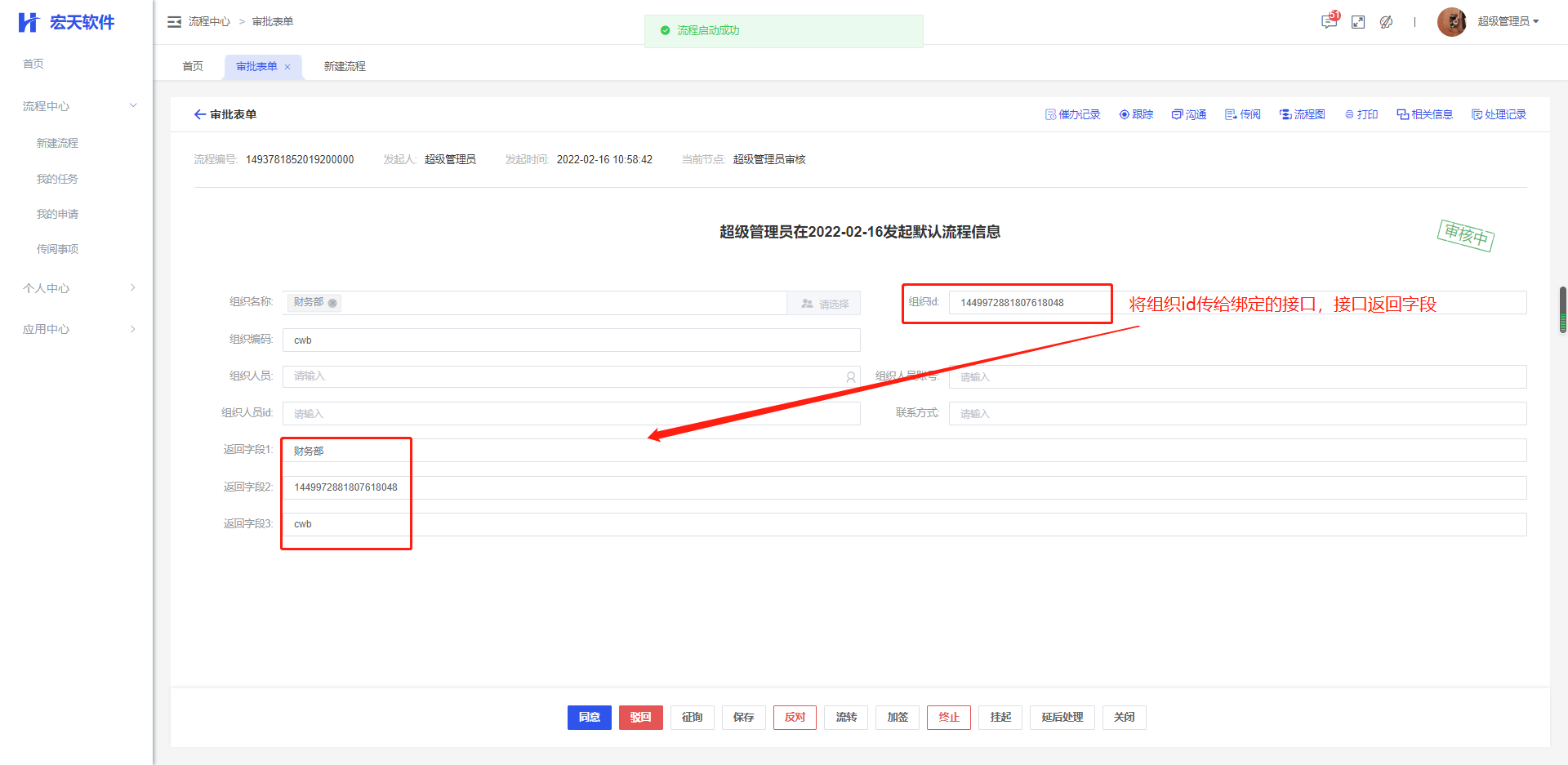Click the 关闭 close button

point(1125,718)
